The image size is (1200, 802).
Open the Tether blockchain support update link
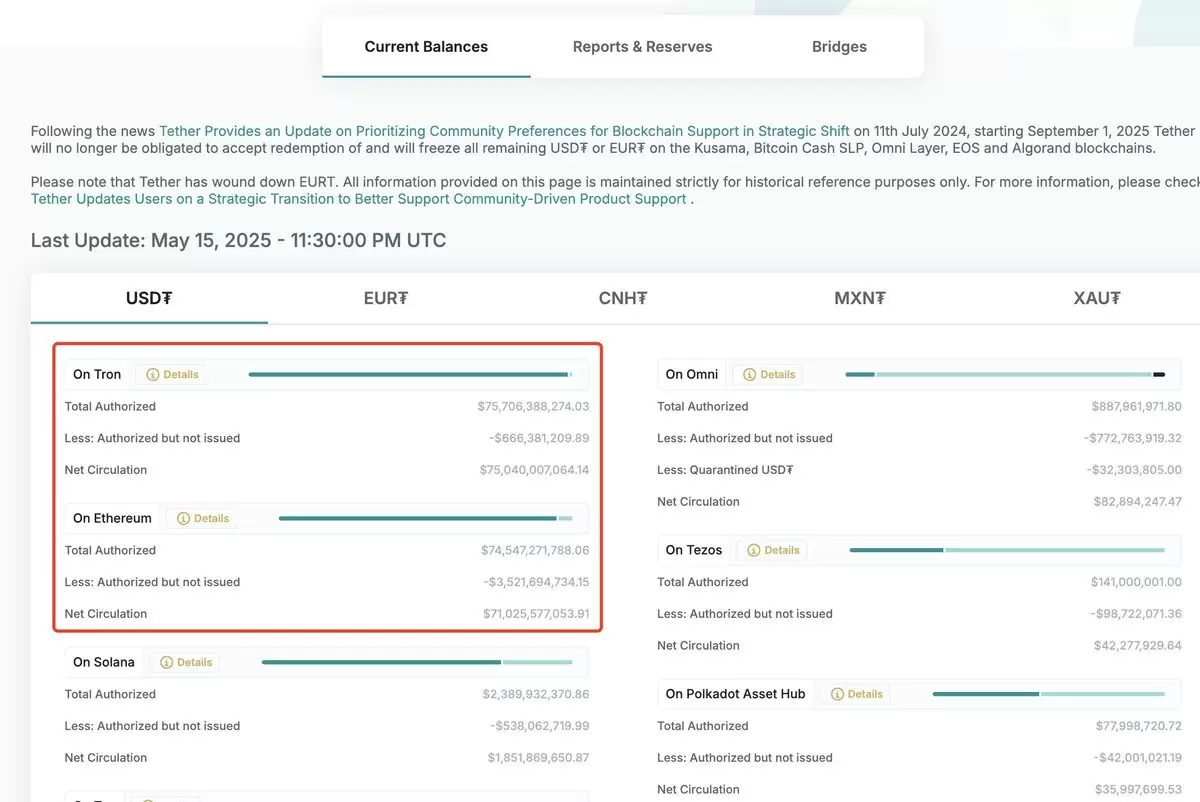(x=504, y=131)
